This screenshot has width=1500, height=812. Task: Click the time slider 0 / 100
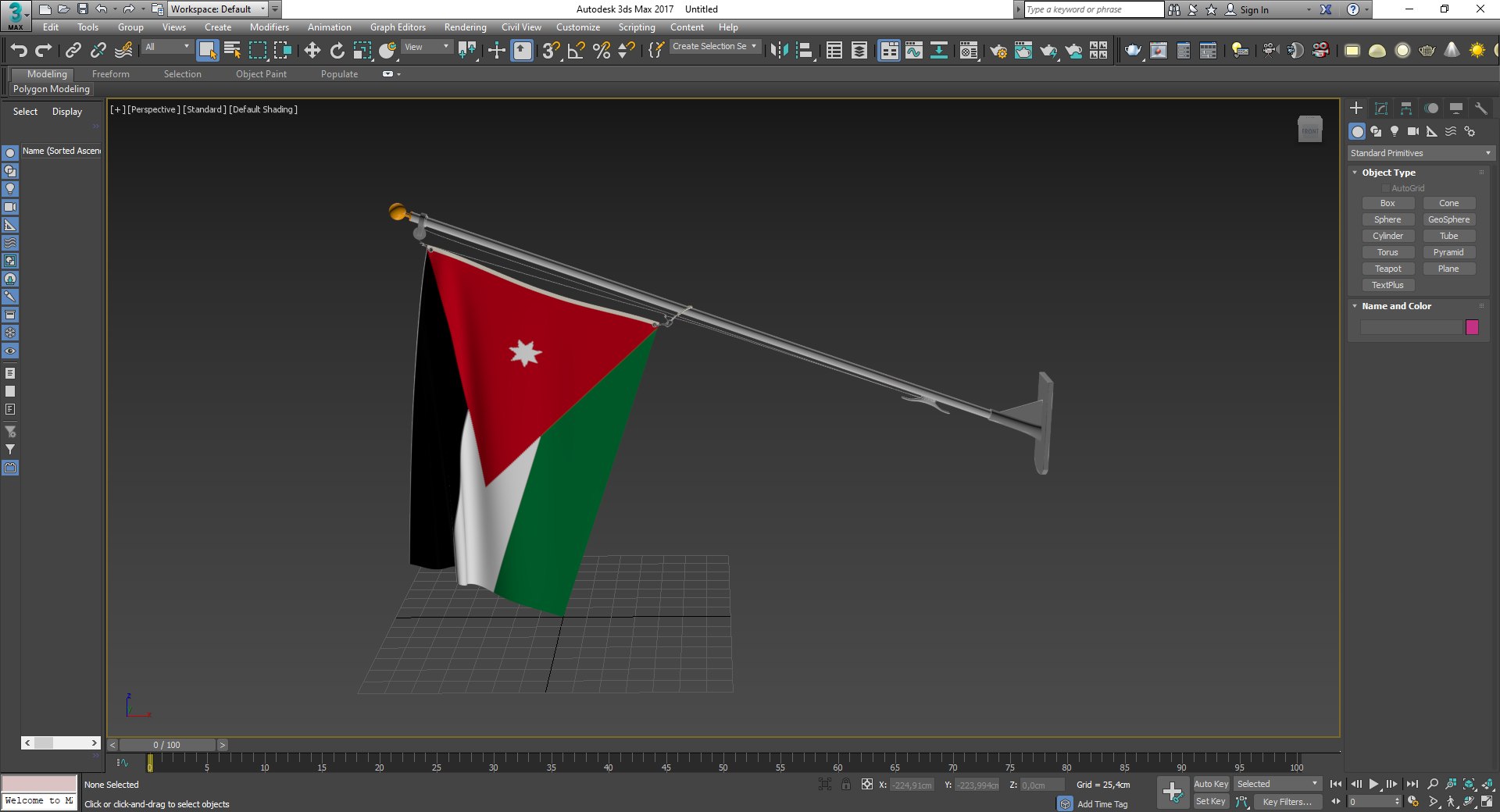point(167,745)
